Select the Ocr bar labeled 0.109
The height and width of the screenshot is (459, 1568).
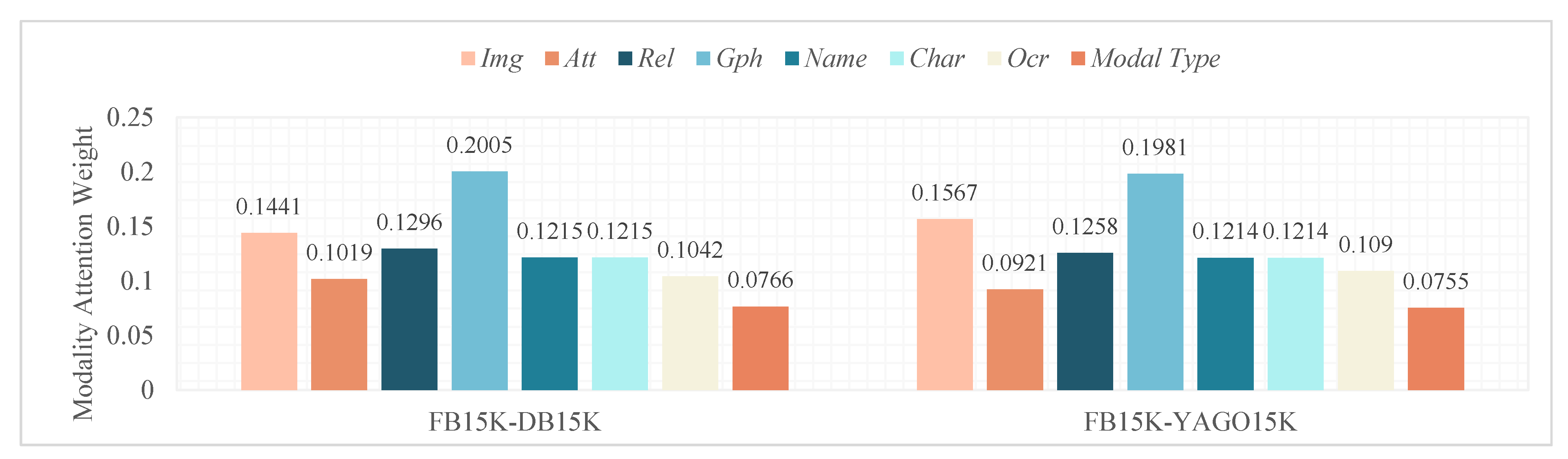[x=1365, y=330]
